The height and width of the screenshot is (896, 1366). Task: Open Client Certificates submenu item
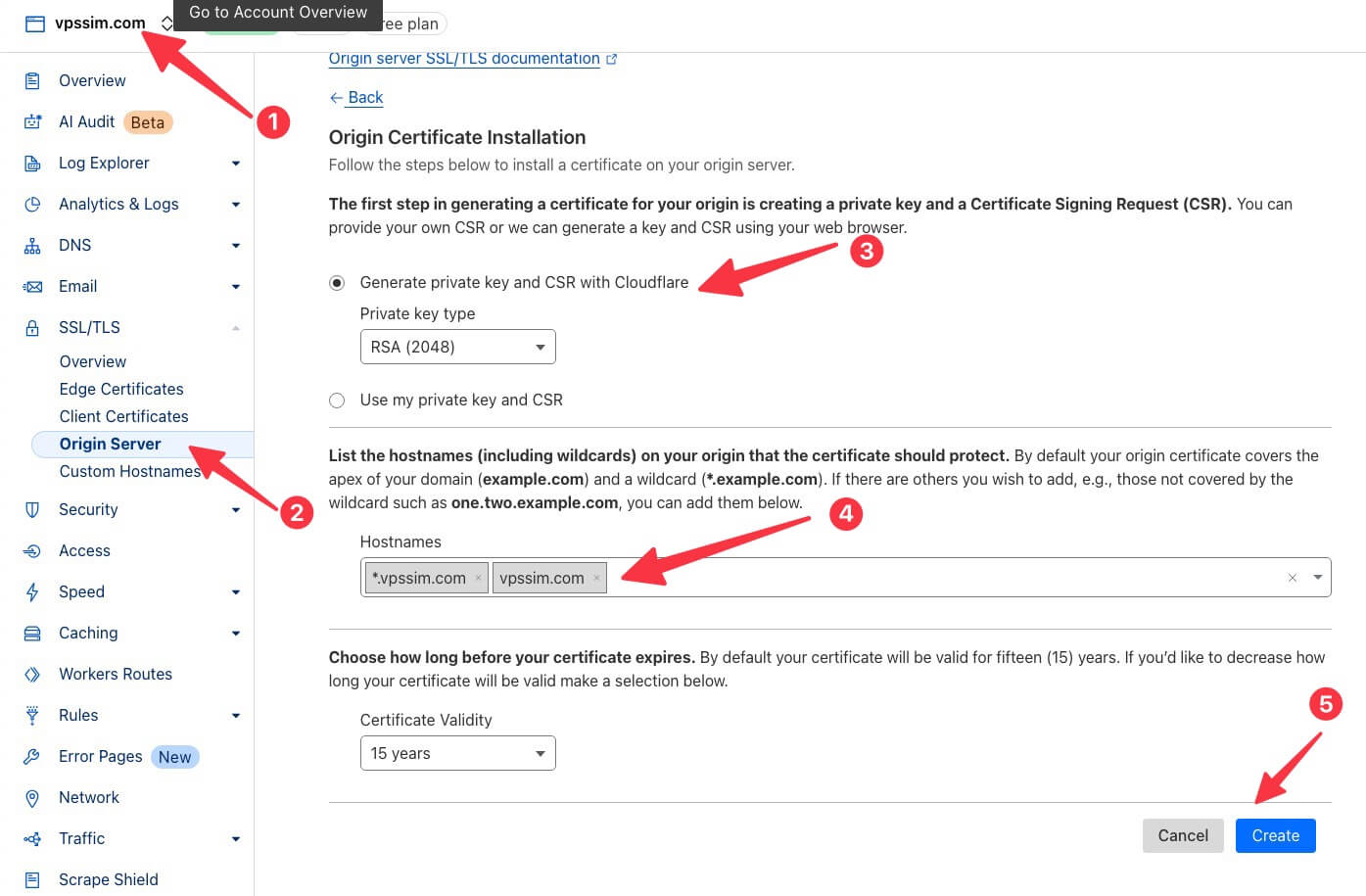[x=123, y=416]
